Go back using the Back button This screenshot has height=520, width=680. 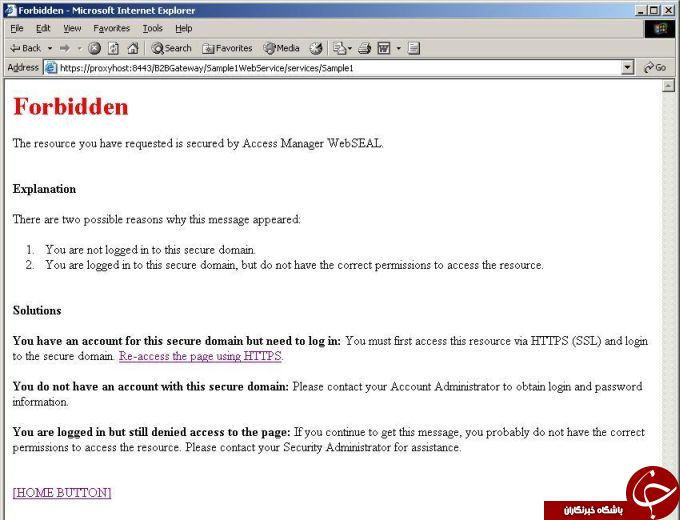(25, 48)
